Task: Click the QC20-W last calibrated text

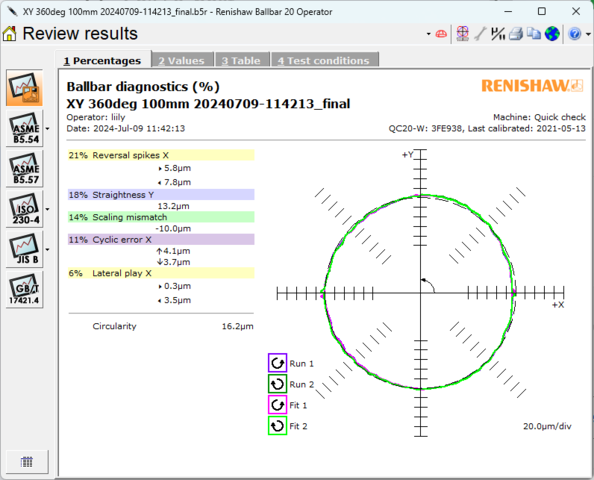Action: (x=487, y=128)
